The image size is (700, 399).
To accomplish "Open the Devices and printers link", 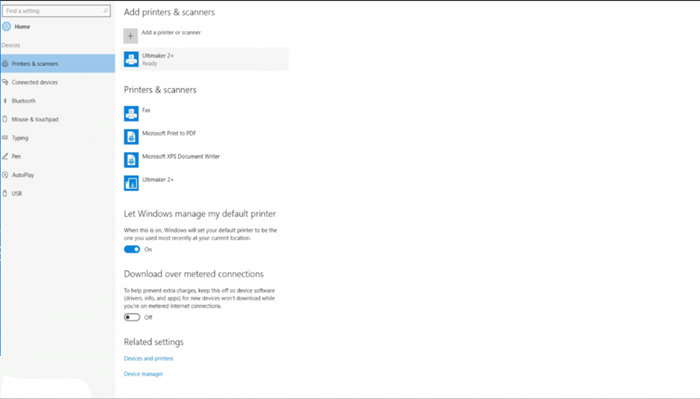I will coord(148,358).
